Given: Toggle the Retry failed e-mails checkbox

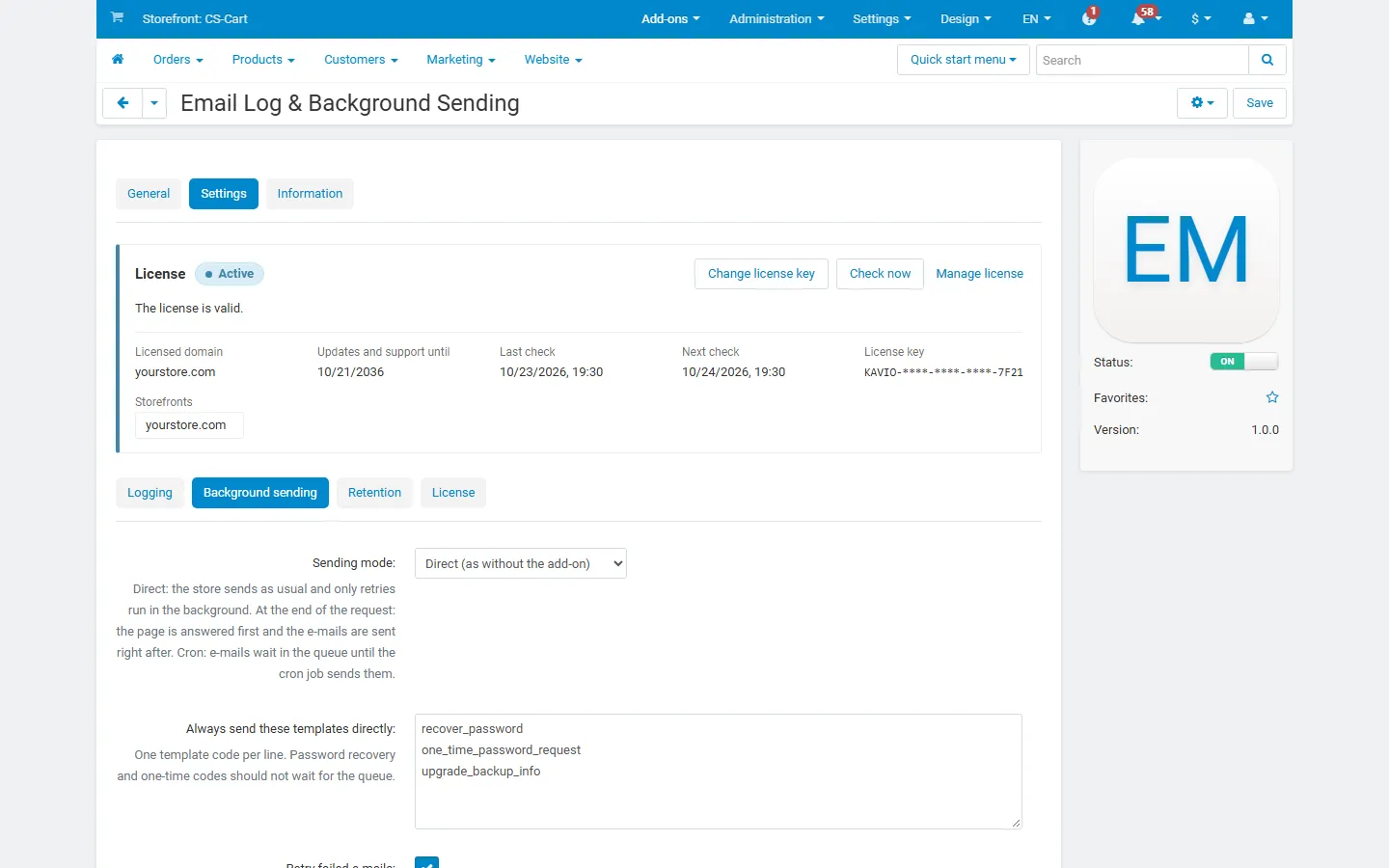Looking at the screenshot, I should coord(426,863).
